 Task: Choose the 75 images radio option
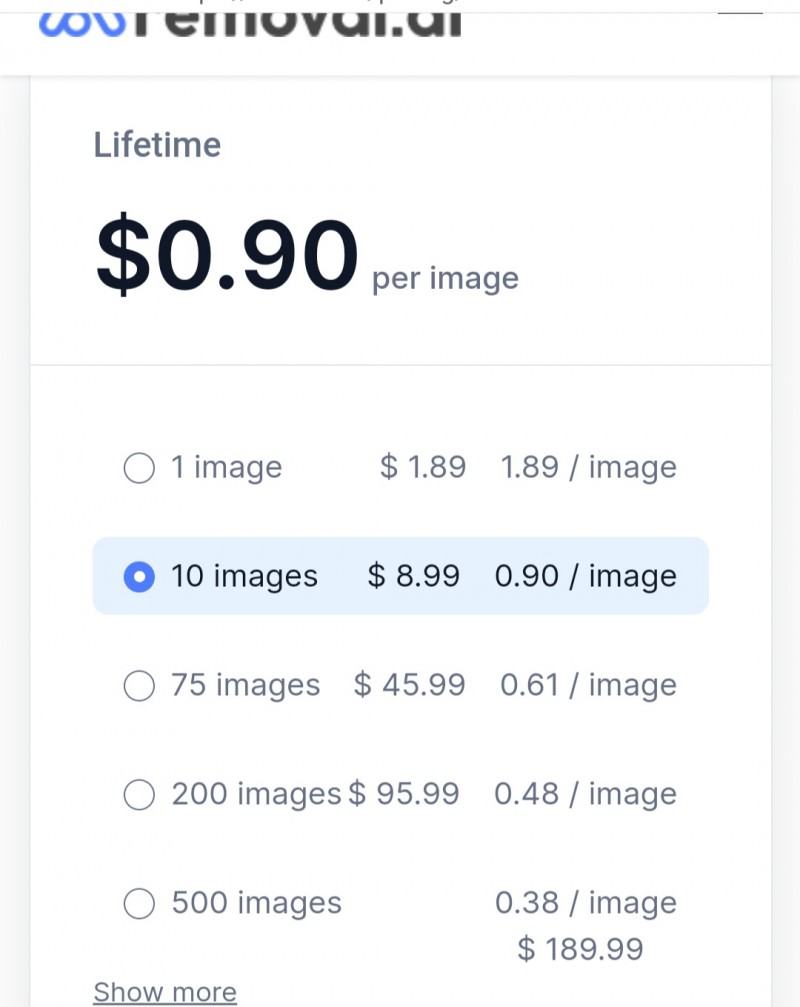pos(139,685)
